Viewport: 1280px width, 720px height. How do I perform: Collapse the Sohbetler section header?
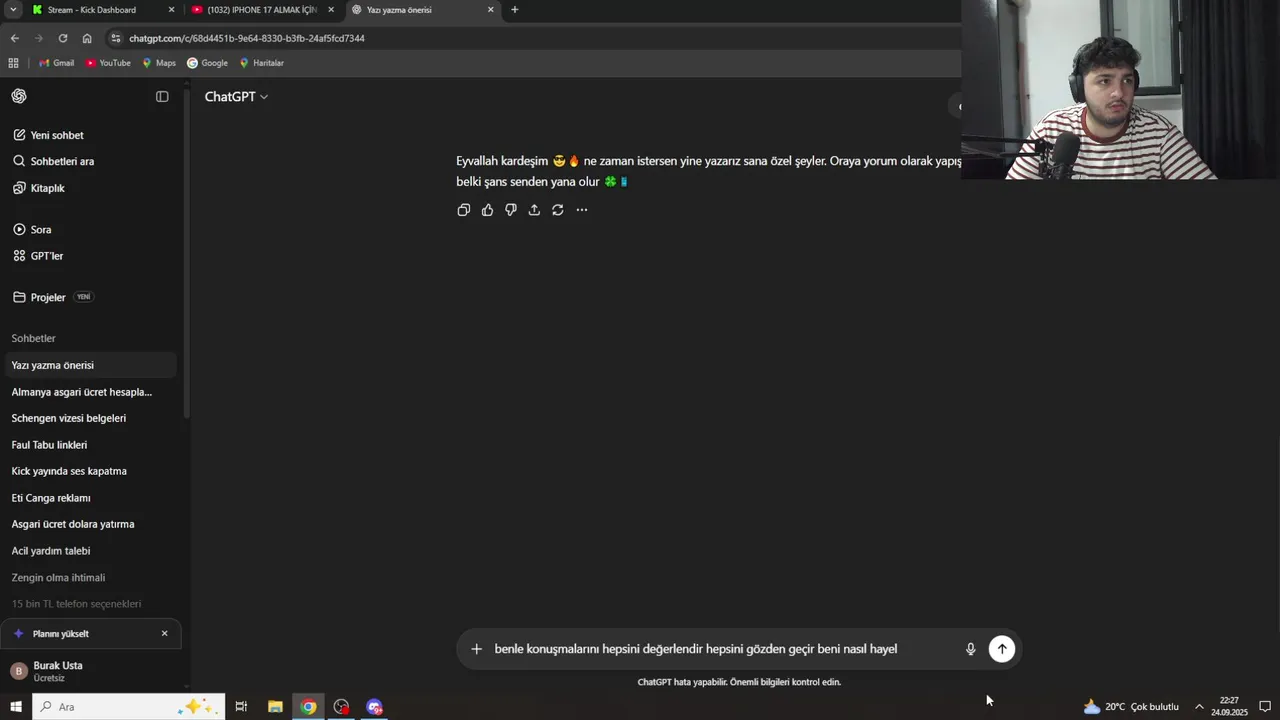coord(33,338)
